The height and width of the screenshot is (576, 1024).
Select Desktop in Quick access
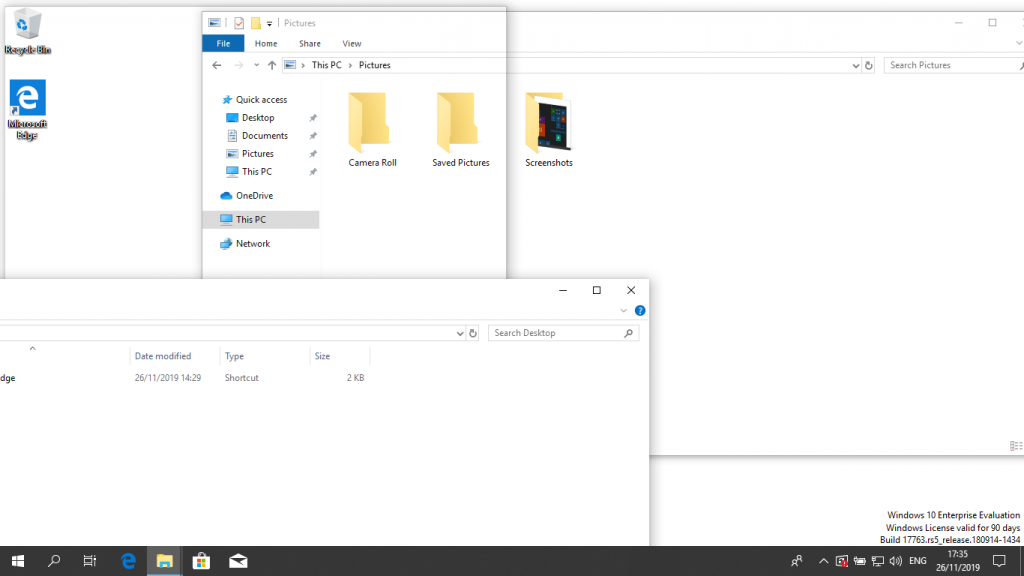[258, 118]
